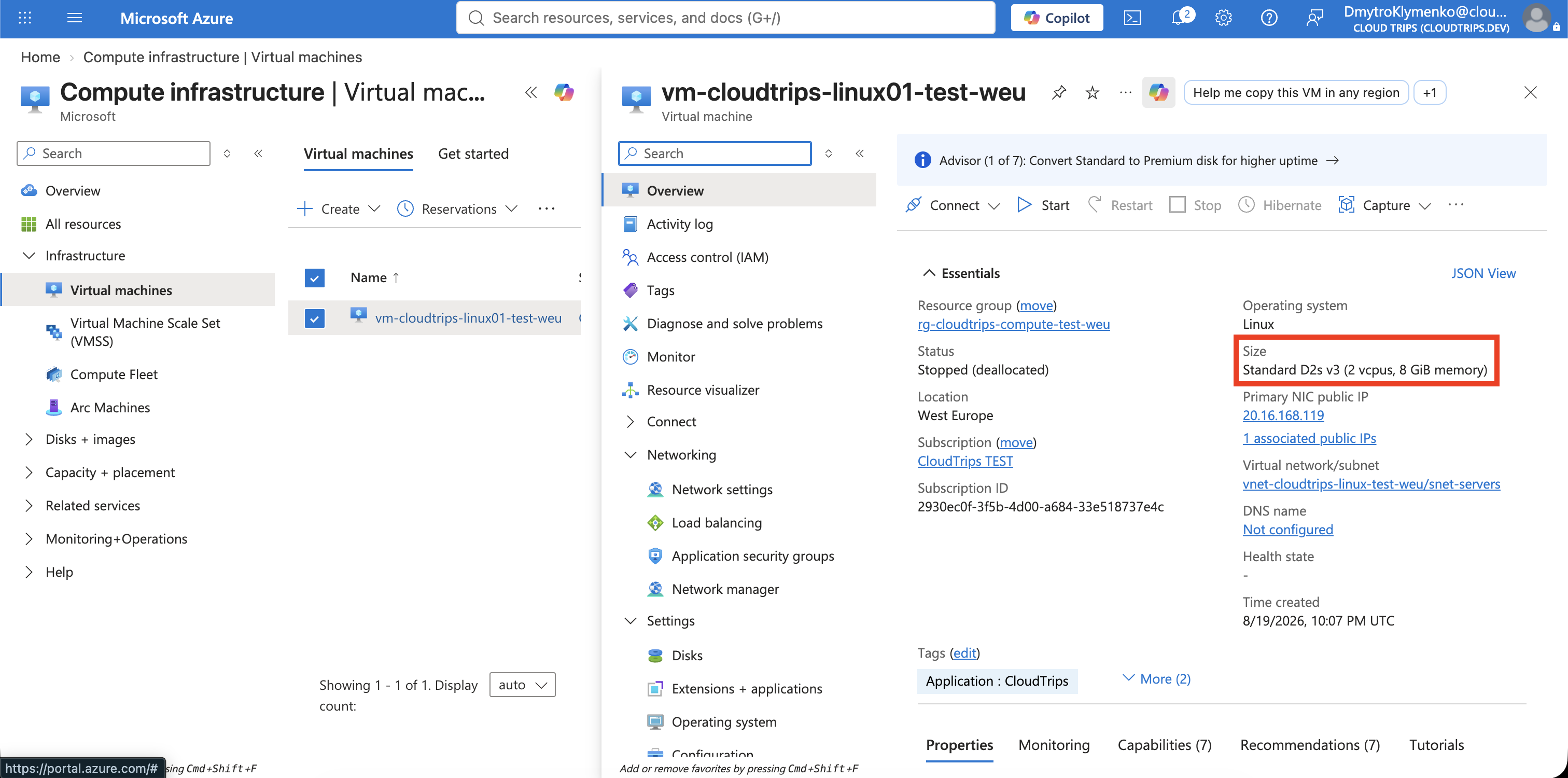Expand Capacity + placement section
The height and width of the screenshot is (778, 1568).
pyautogui.click(x=29, y=473)
